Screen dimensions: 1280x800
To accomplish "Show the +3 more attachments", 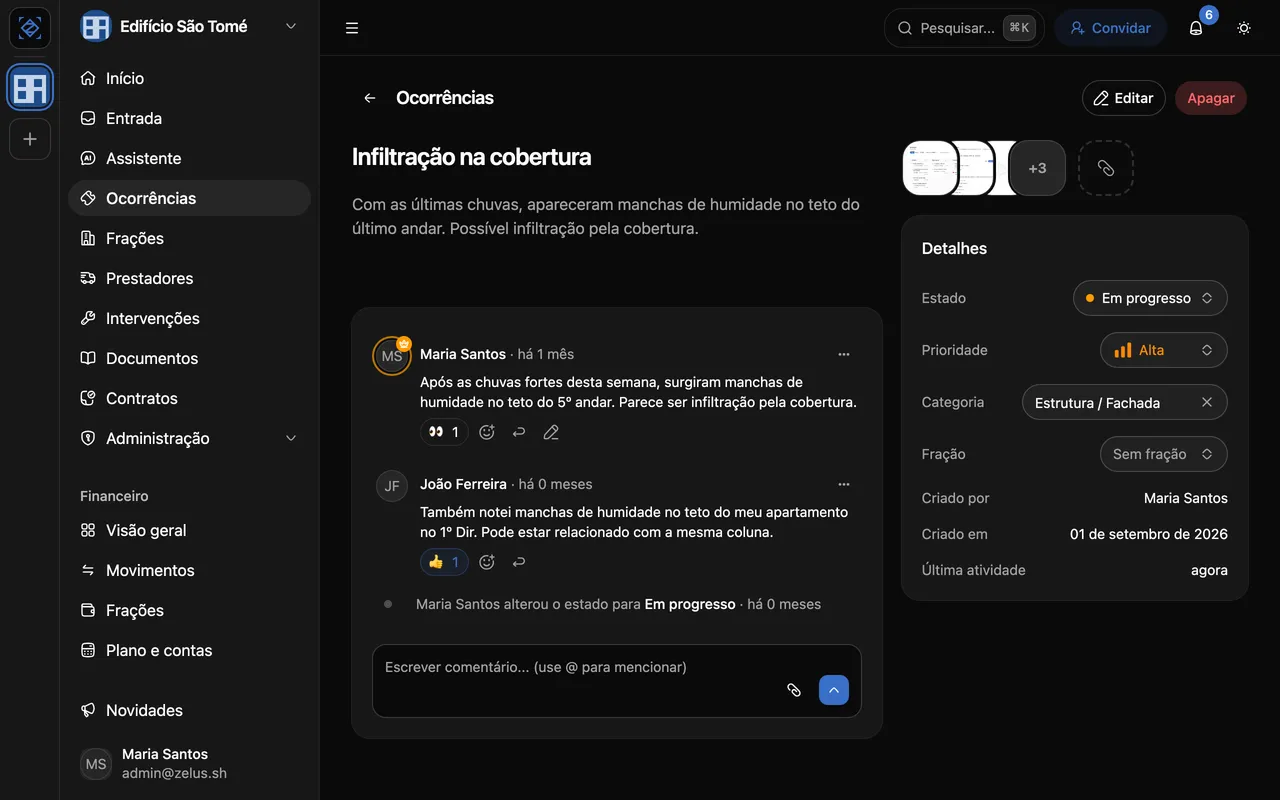I will coord(1038,168).
